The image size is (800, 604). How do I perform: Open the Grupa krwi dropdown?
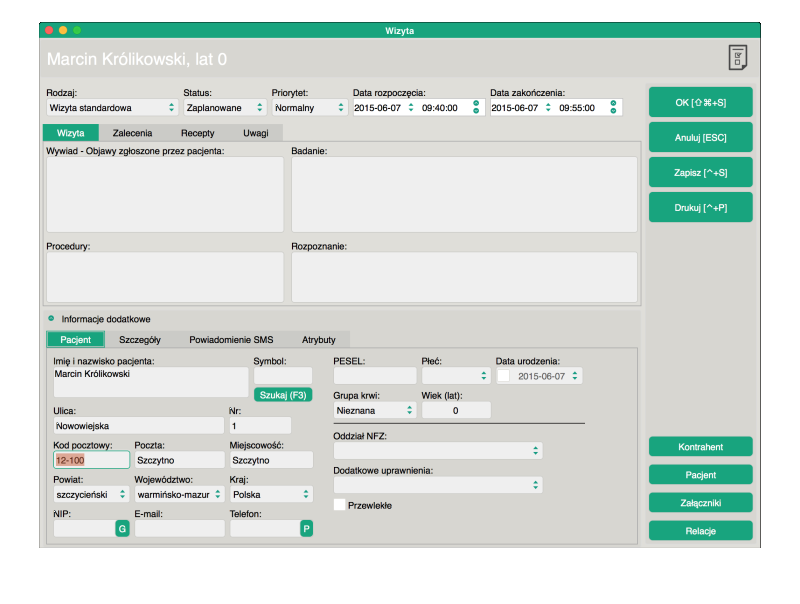(x=375, y=410)
